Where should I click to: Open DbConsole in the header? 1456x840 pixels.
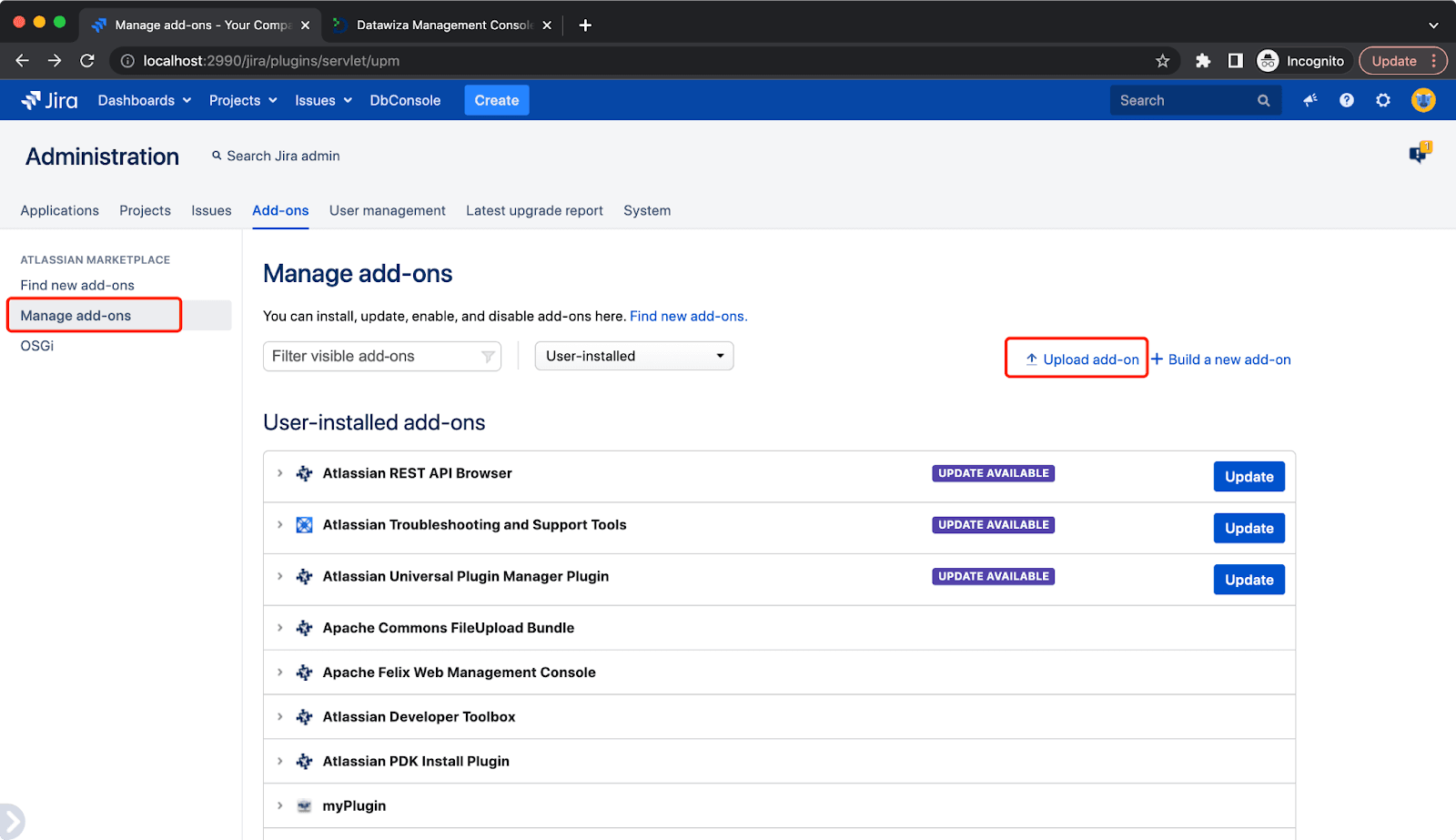[x=405, y=100]
